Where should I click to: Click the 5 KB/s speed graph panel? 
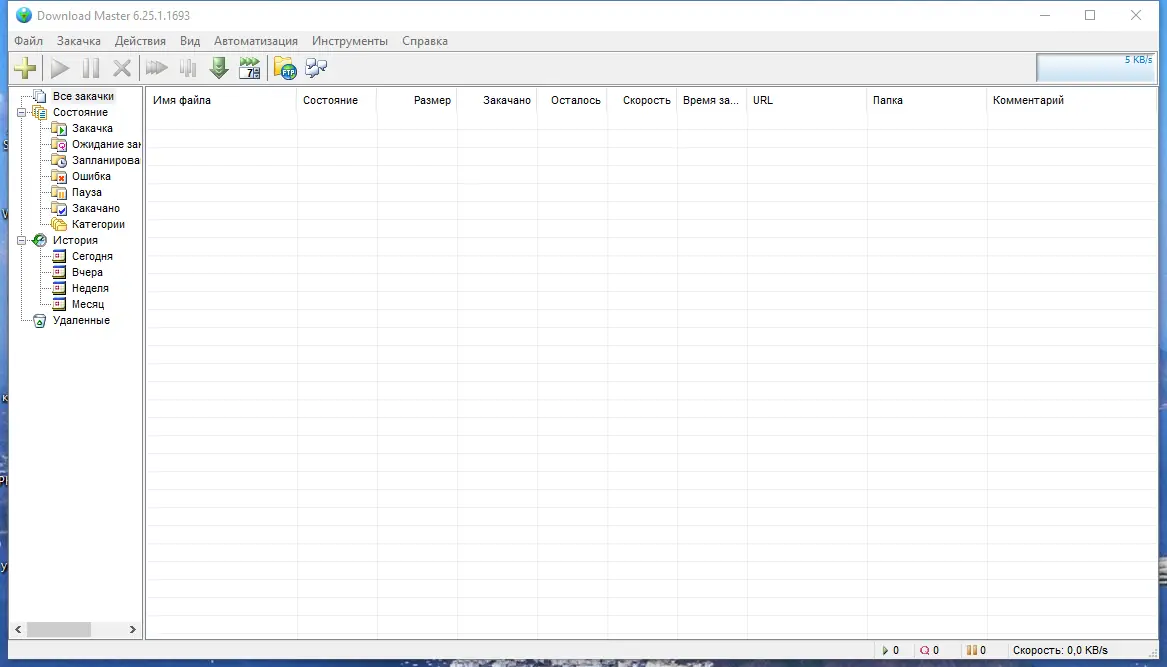(1096, 68)
